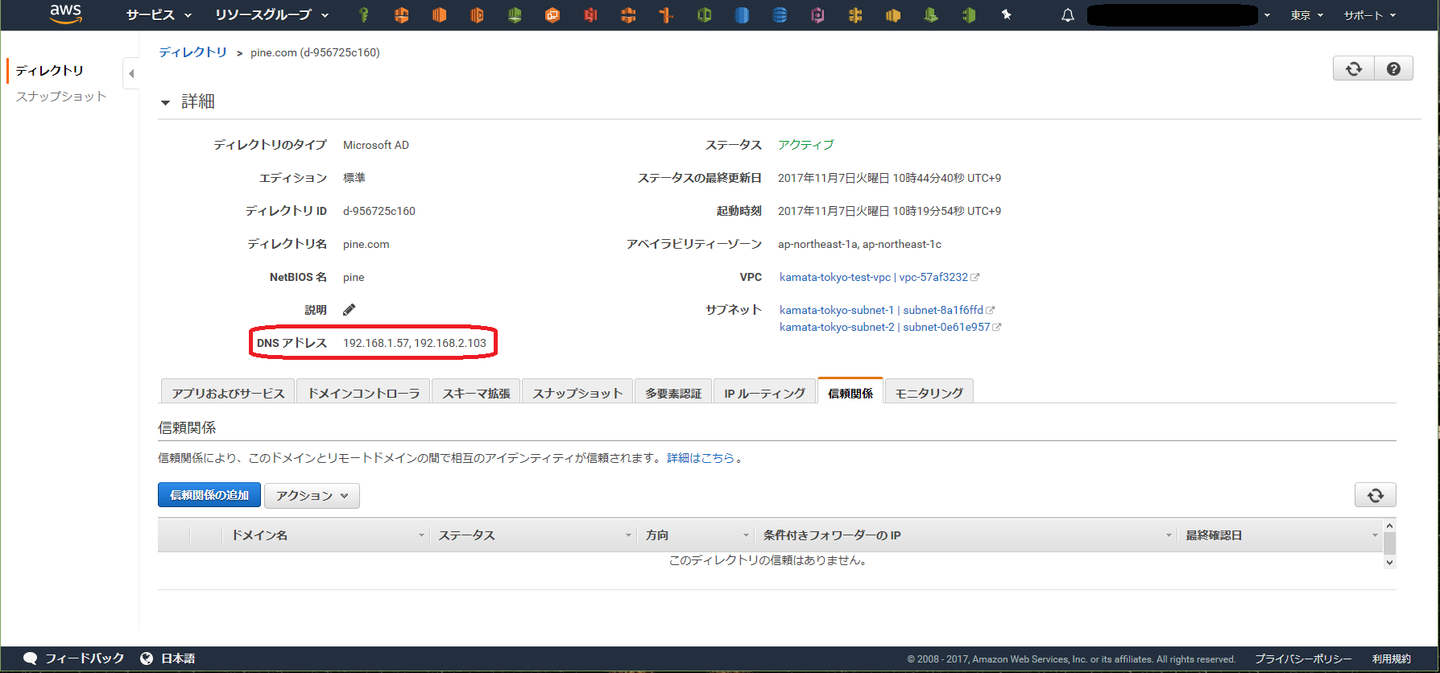1440x673 pixels.
Task: Switch to the アプリおよびサービス tab
Action: click(228, 392)
